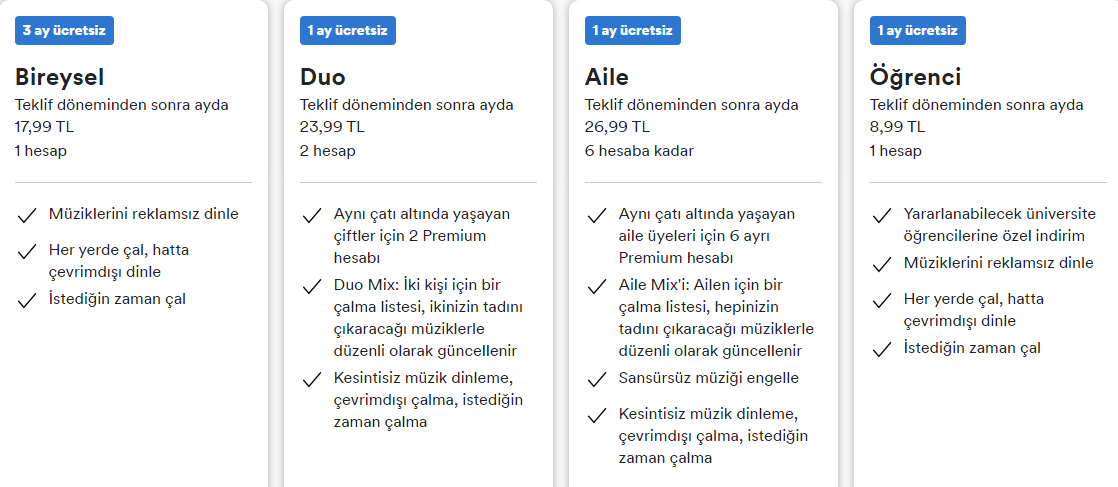Click the 8,99 TL student price
The height and width of the screenshot is (487, 1118).
[897, 127]
